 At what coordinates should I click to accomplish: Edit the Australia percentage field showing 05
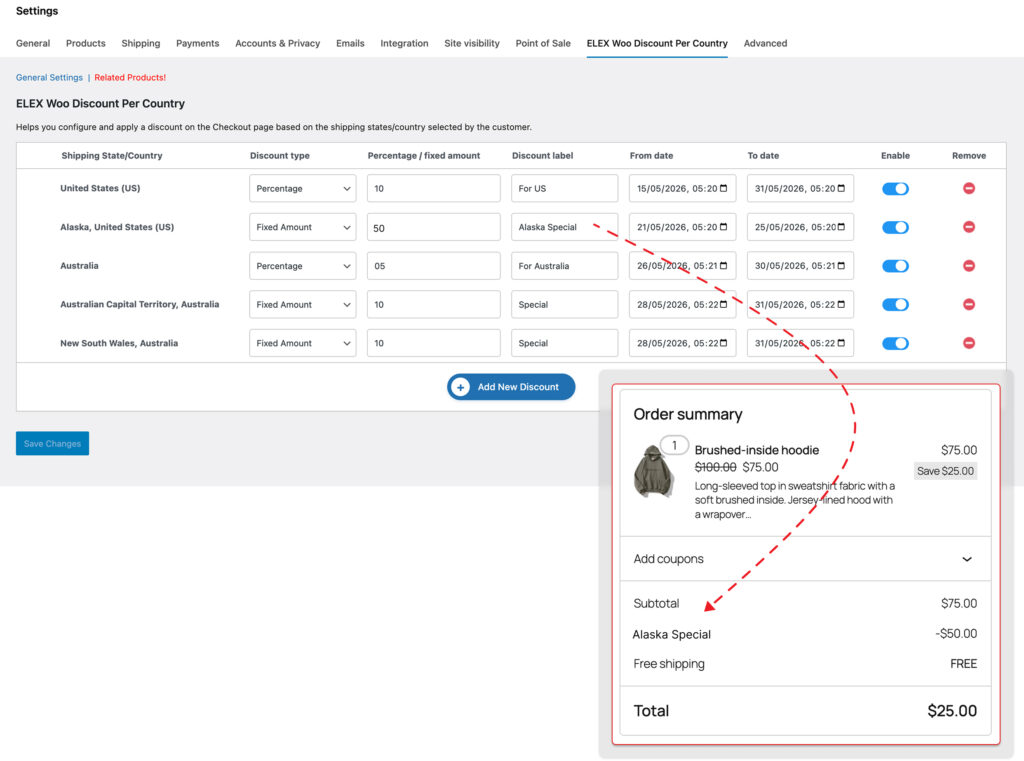coord(434,266)
